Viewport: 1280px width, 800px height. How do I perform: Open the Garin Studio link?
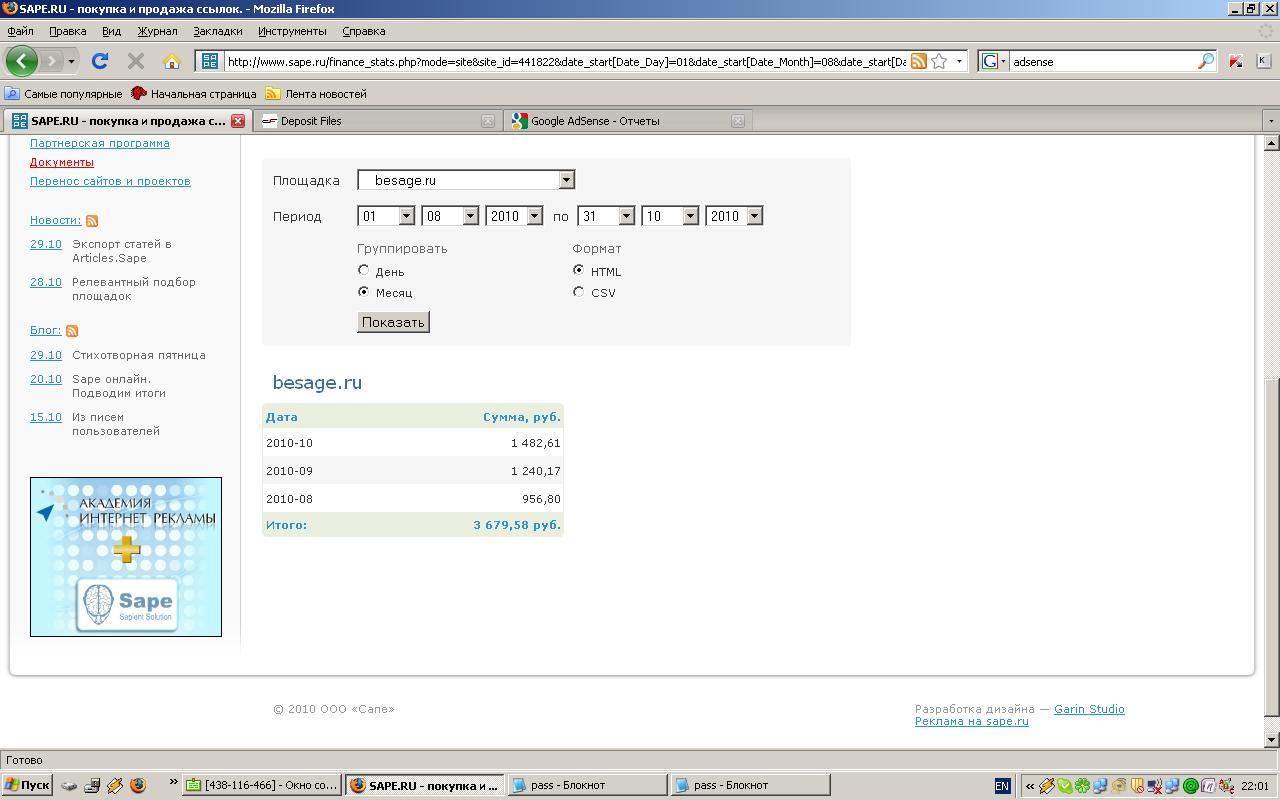coord(1089,709)
